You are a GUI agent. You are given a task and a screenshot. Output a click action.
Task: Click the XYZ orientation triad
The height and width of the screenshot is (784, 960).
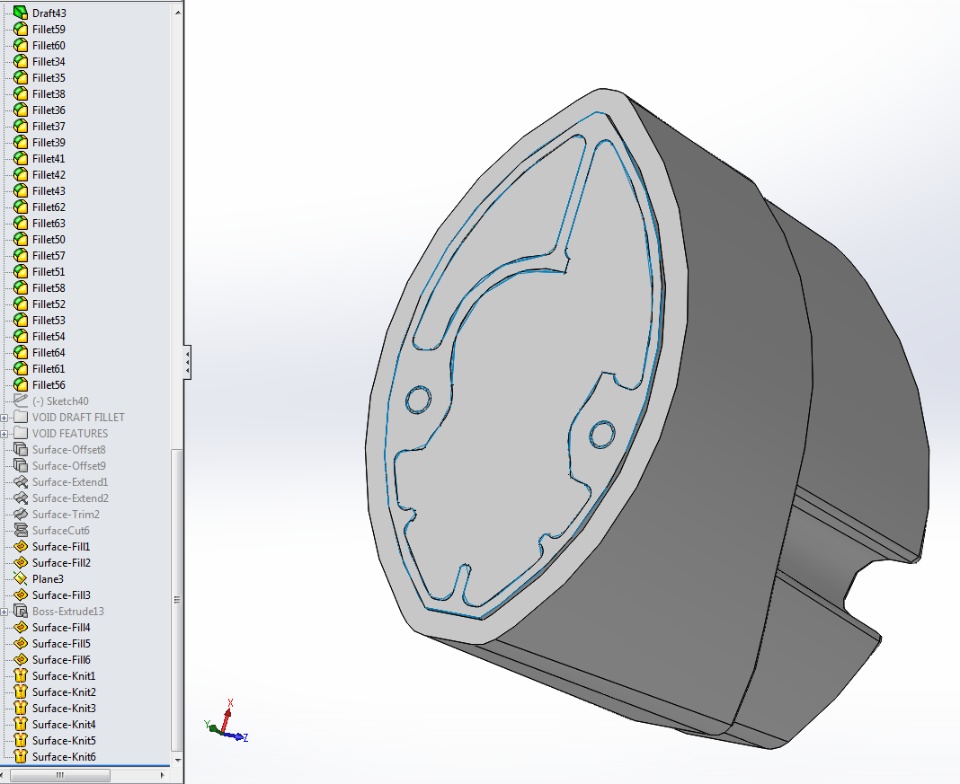click(x=225, y=722)
